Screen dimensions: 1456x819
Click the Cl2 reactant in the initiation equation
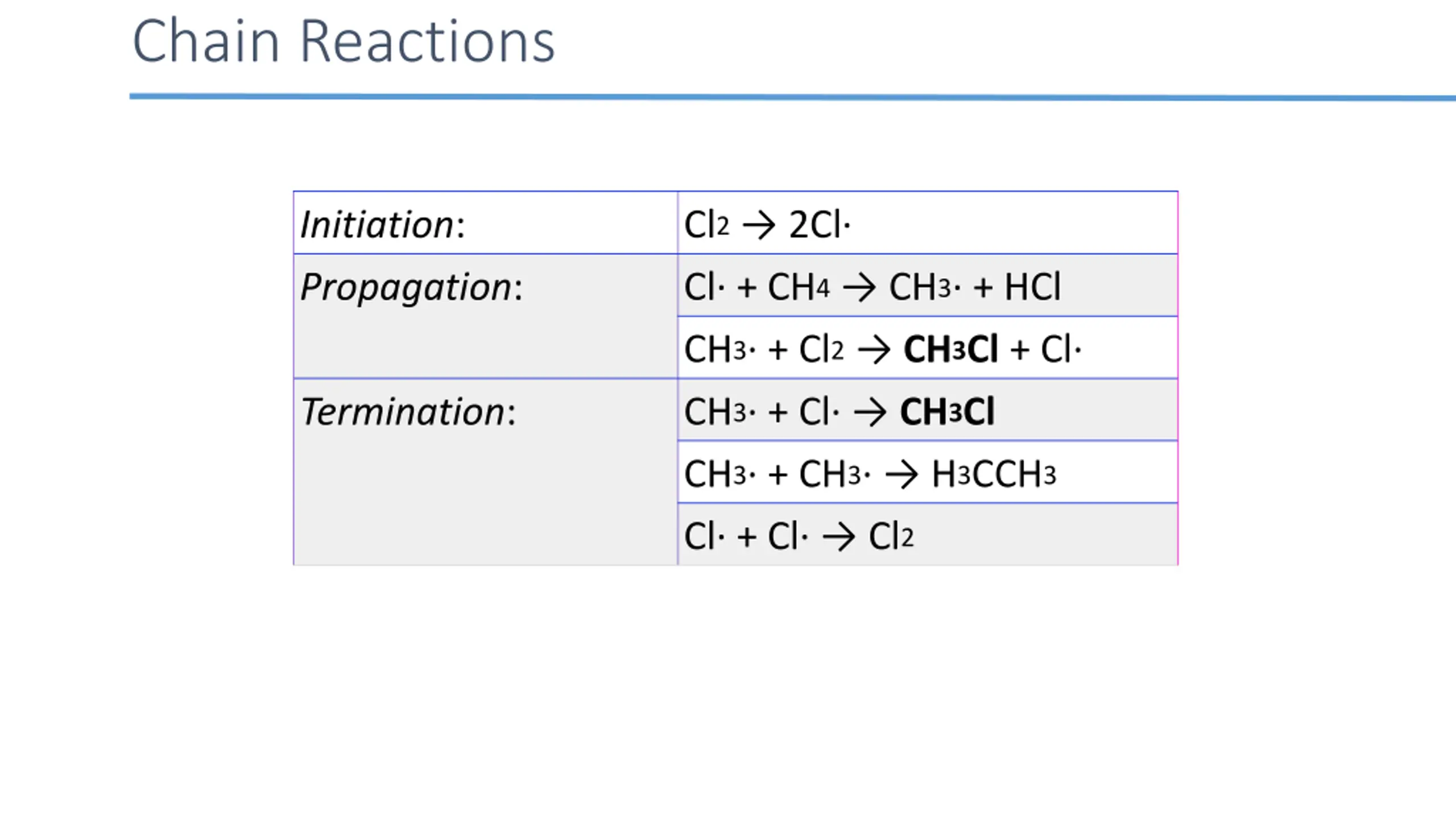click(706, 225)
